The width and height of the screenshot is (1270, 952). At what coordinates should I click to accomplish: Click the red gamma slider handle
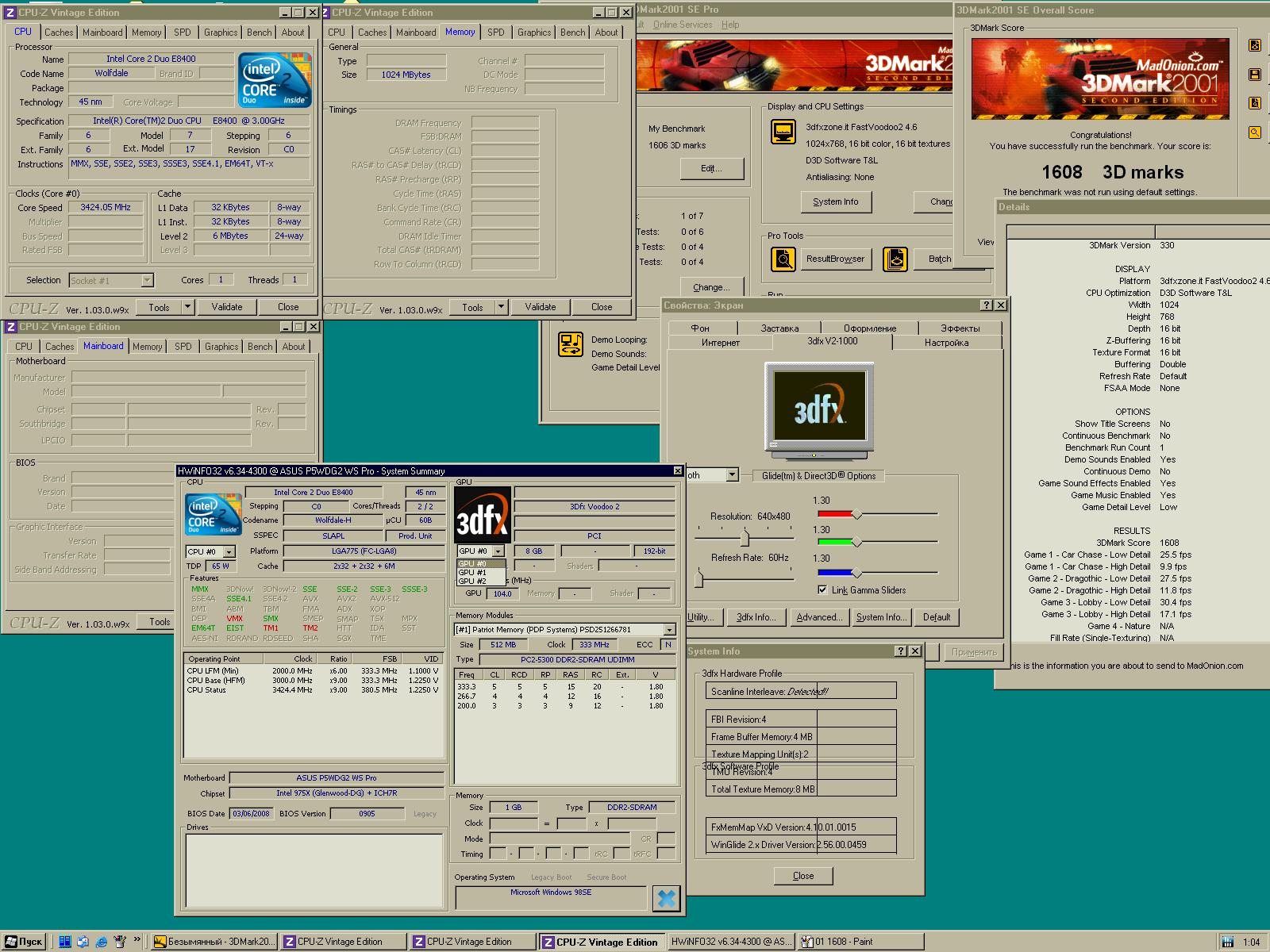tap(856, 514)
